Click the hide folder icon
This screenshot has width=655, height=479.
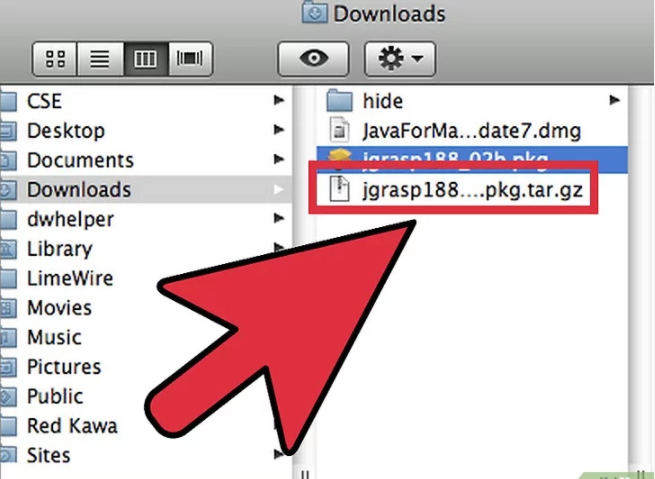tap(342, 101)
